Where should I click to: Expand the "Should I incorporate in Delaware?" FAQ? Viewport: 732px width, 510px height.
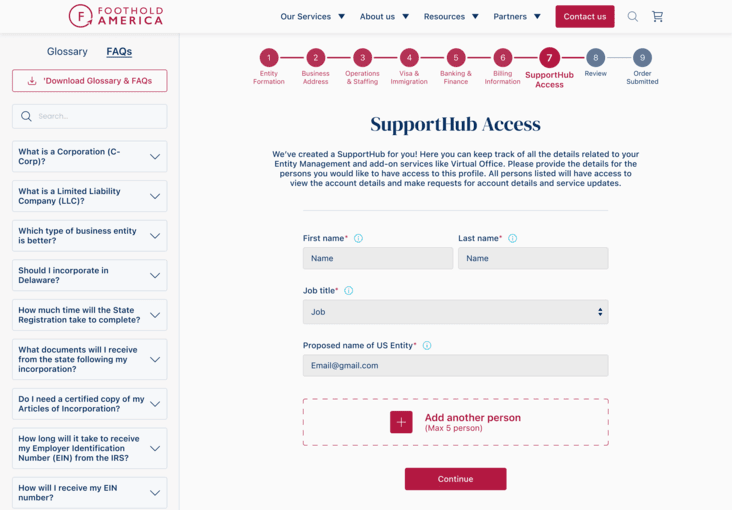tap(89, 275)
